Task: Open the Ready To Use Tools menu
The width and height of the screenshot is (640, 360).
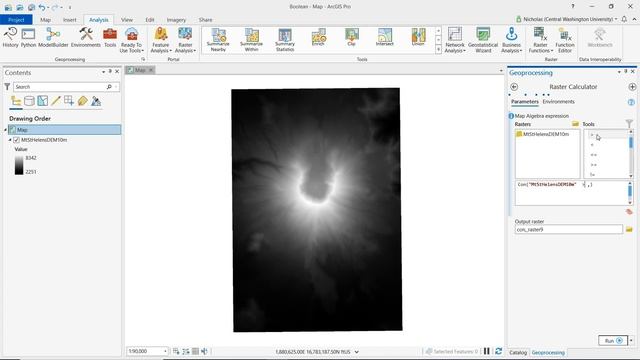Action: 131,40
